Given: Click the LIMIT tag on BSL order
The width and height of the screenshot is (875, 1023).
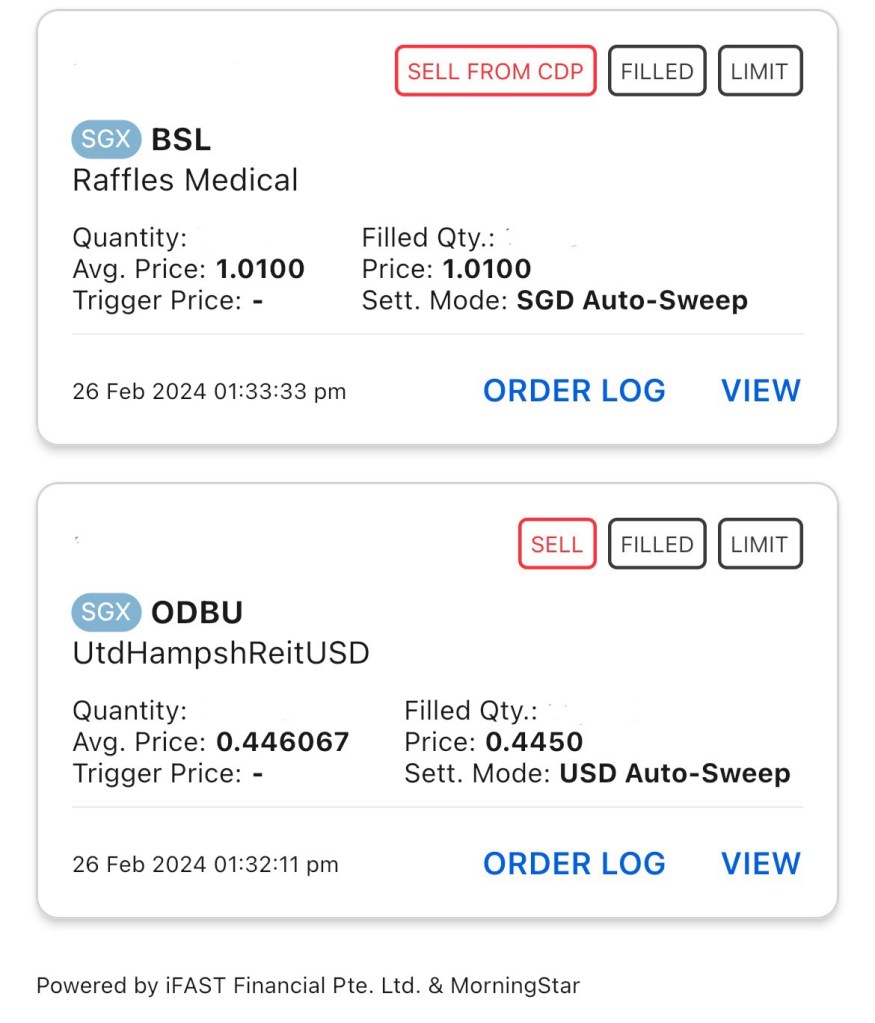Looking at the screenshot, I should pyautogui.click(x=760, y=71).
